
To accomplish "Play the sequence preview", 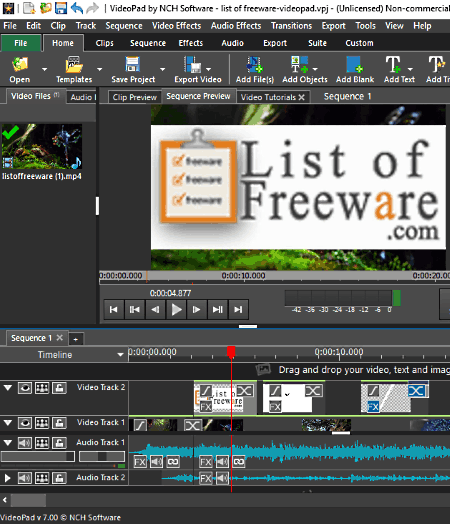I will (176, 310).
